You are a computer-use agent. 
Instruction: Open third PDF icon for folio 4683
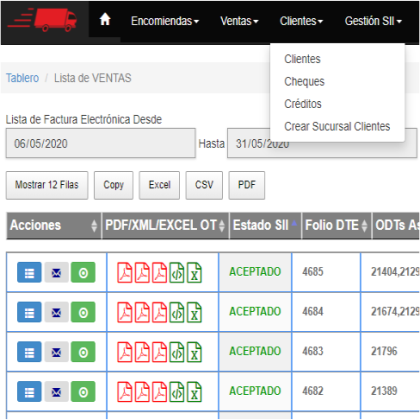click(x=160, y=352)
